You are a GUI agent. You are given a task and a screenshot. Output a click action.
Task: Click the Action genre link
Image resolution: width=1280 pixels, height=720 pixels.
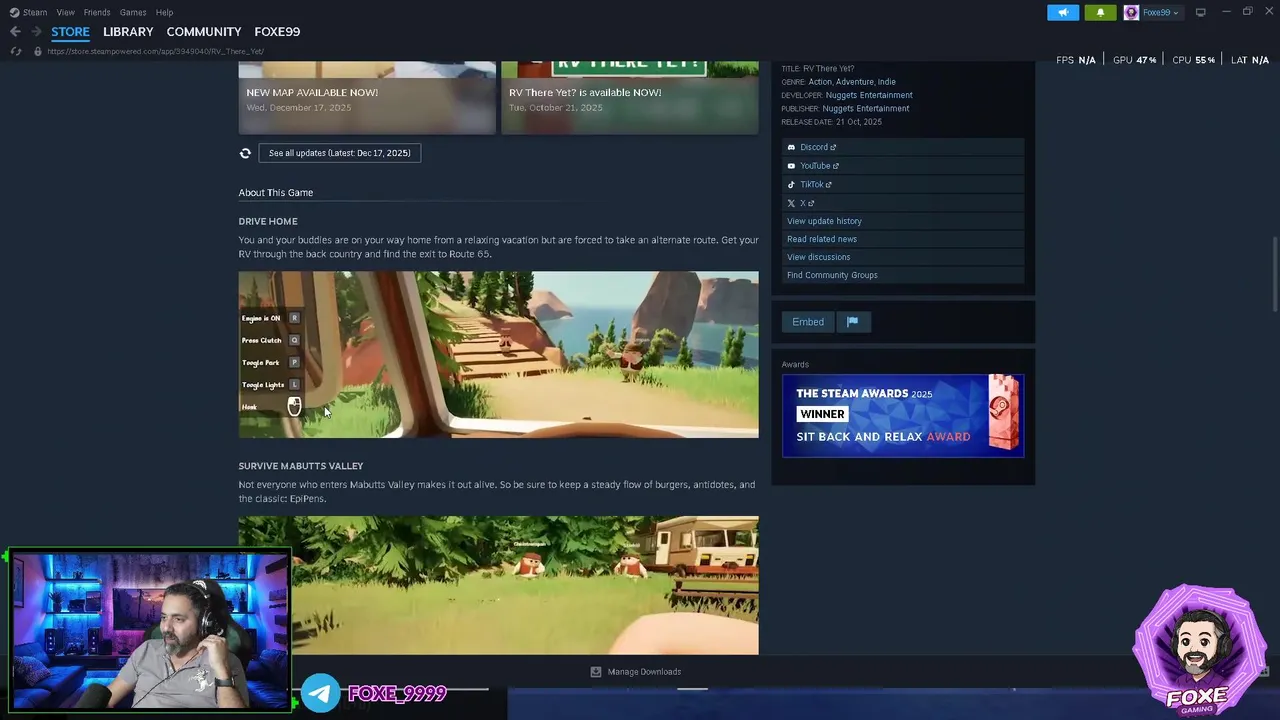pos(820,82)
